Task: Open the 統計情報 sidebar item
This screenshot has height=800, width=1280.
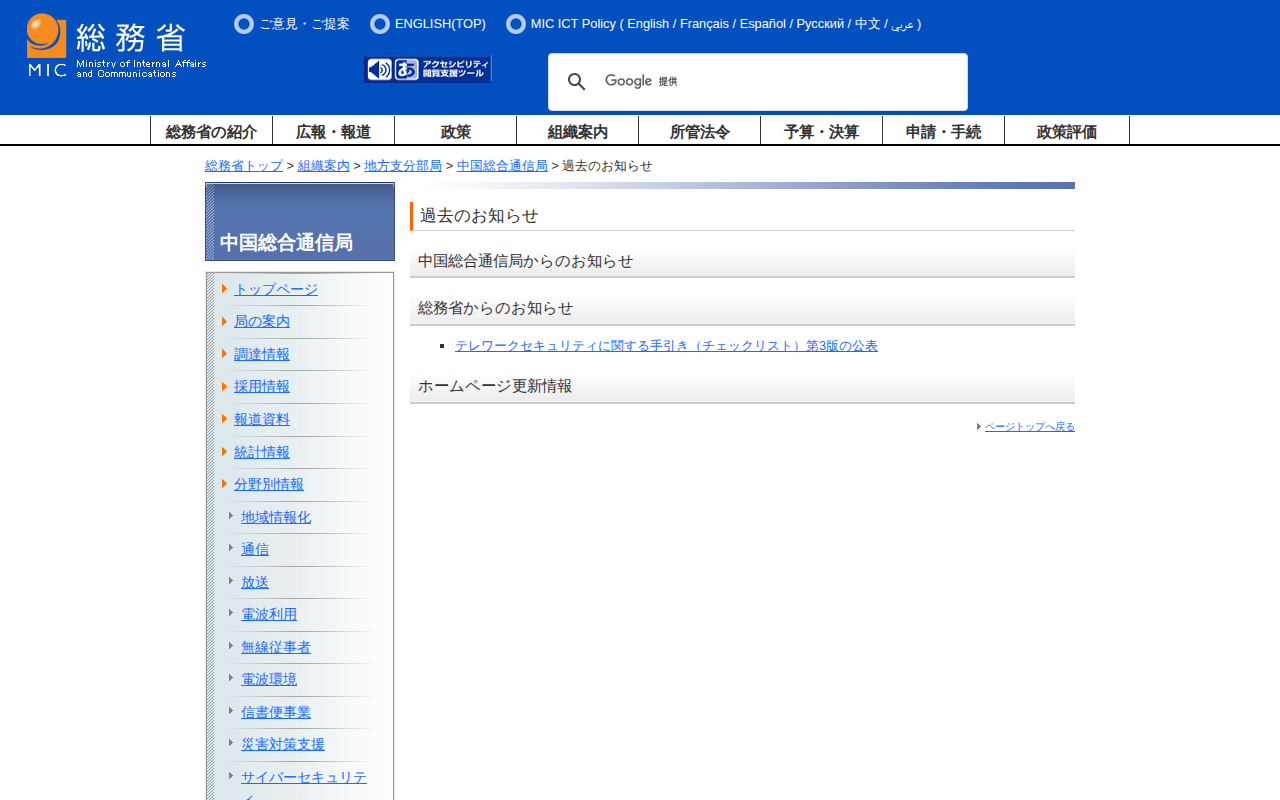Action: (261, 452)
